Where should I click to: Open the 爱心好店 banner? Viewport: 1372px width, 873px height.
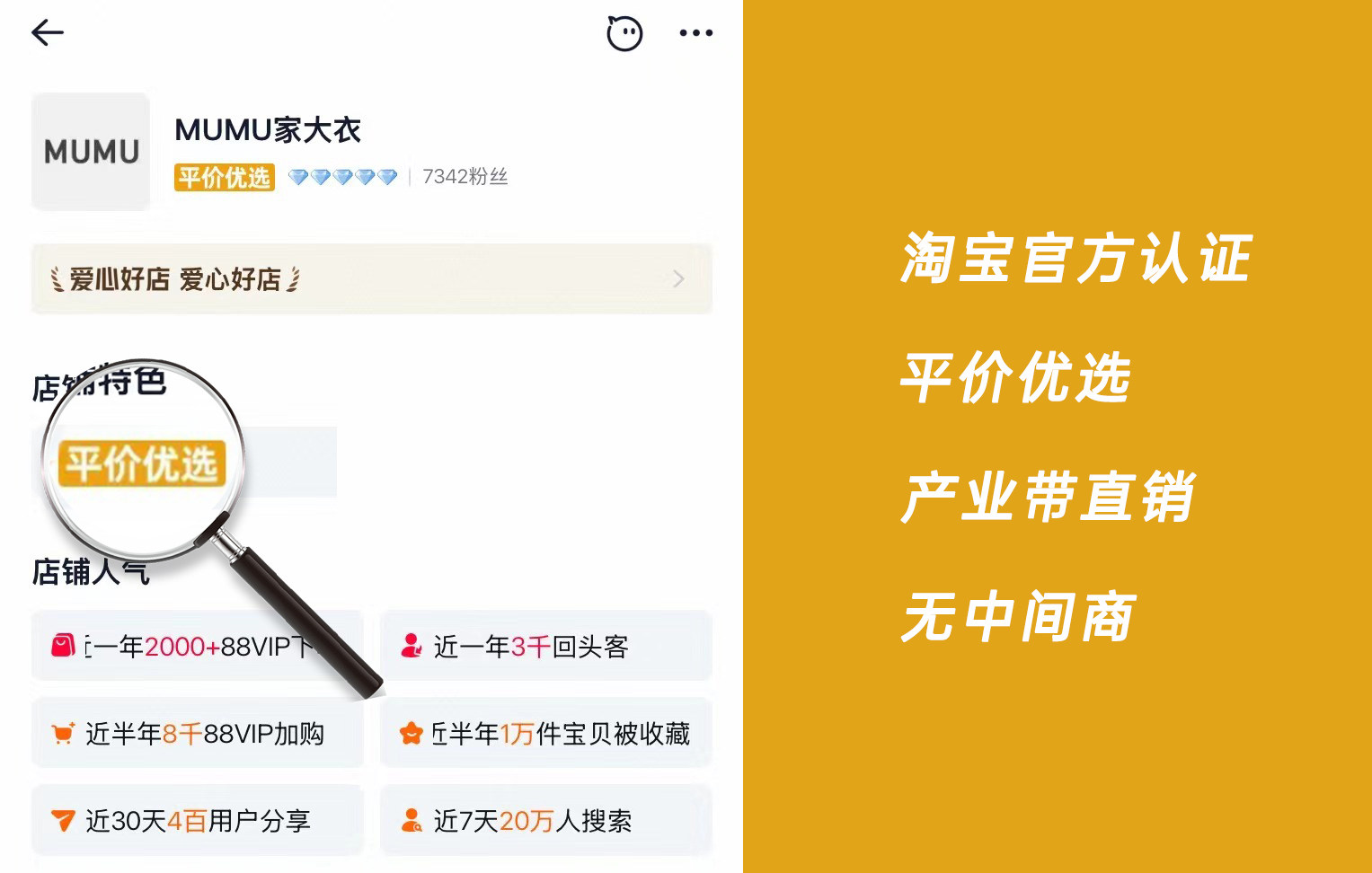coord(372,279)
